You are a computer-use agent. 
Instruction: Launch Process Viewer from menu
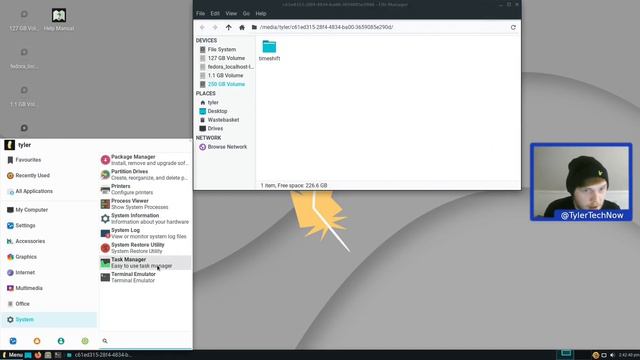[145, 204]
